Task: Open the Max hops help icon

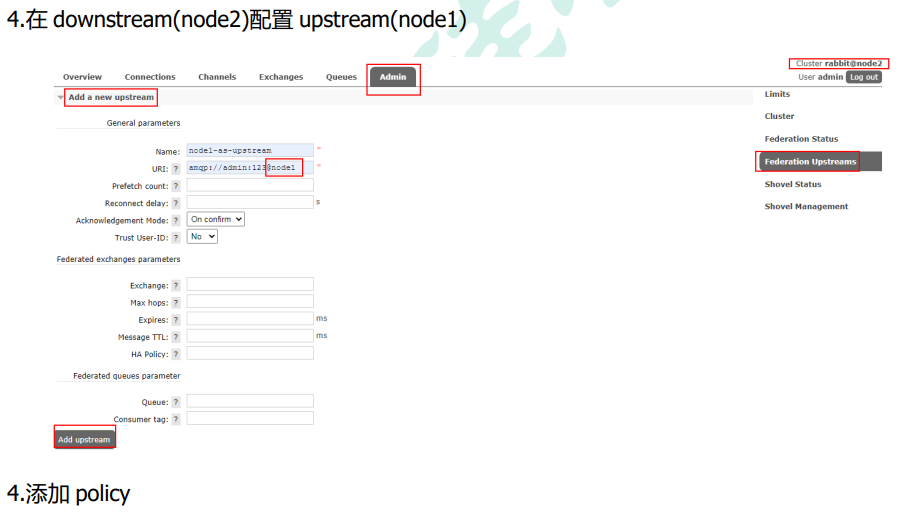Action: click(x=176, y=302)
